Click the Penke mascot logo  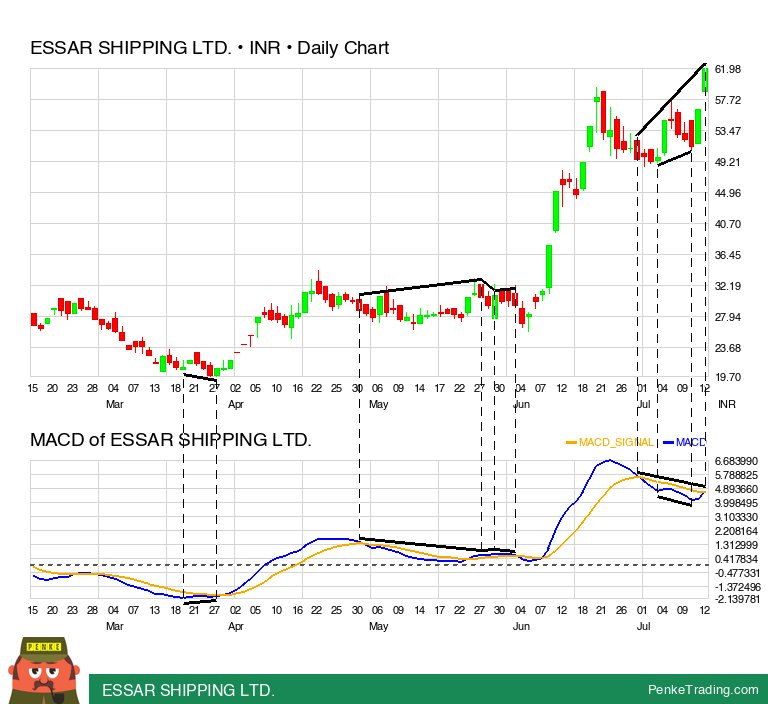(x=44, y=670)
